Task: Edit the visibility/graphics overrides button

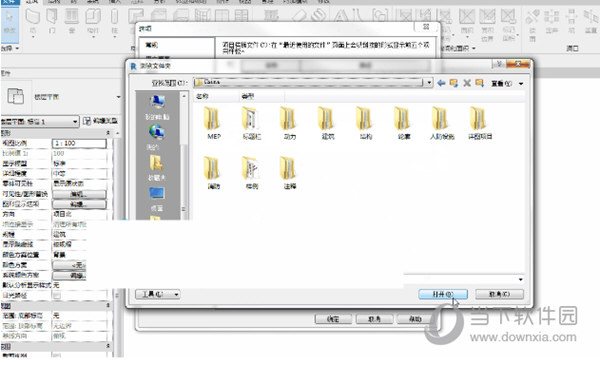Action: click(x=79, y=194)
